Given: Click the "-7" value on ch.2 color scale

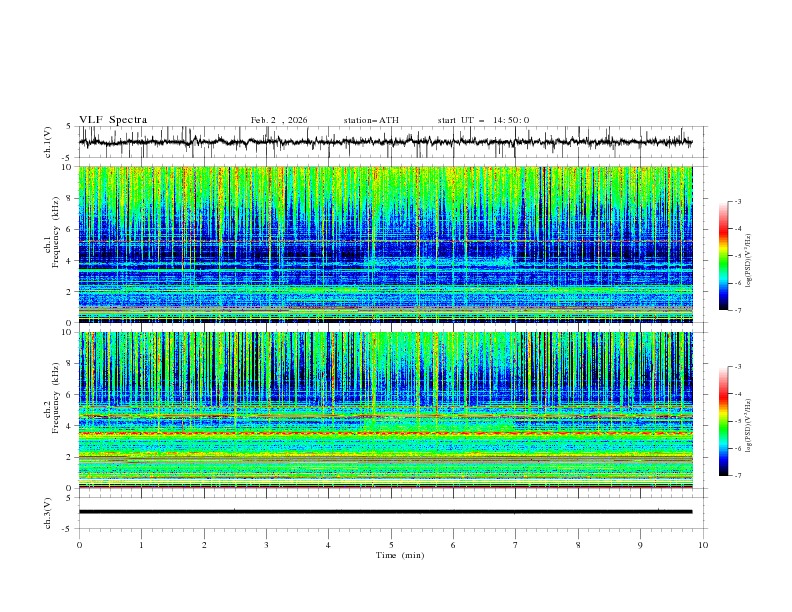Looking at the screenshot, I should 738,476.
